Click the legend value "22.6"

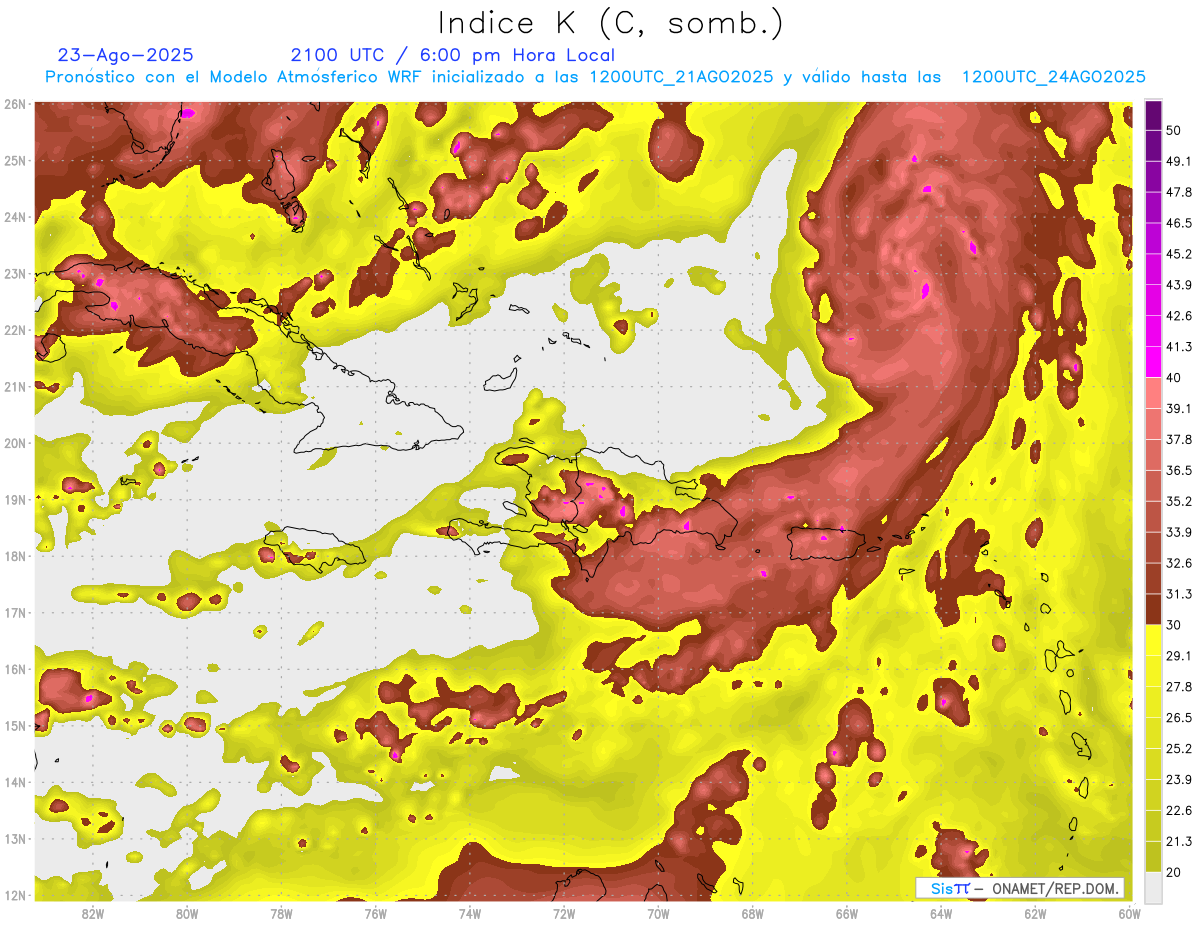1179,810
